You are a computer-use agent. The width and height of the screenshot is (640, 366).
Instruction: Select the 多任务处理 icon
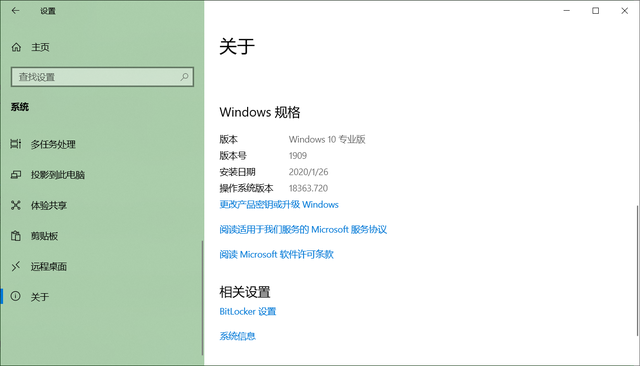pos(16,144)
